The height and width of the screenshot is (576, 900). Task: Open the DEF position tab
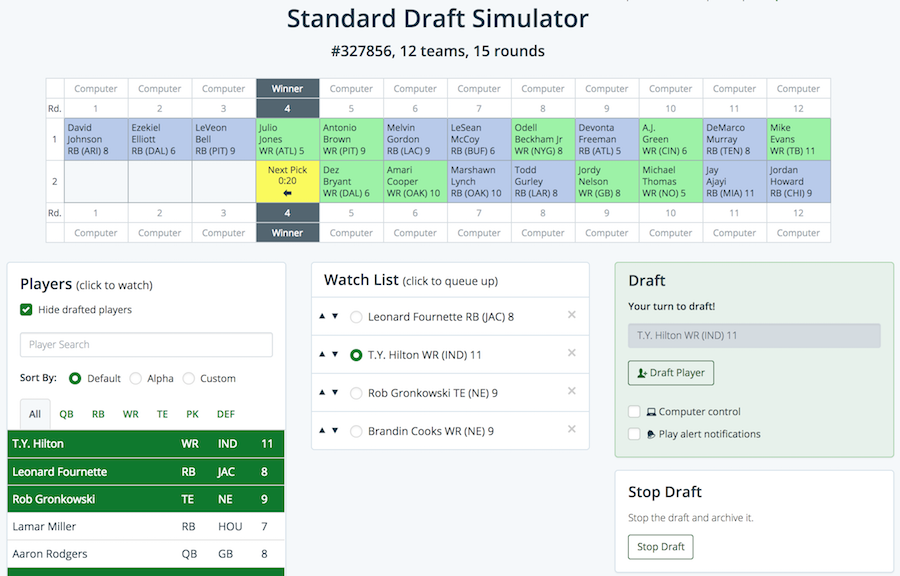(226, 414)
